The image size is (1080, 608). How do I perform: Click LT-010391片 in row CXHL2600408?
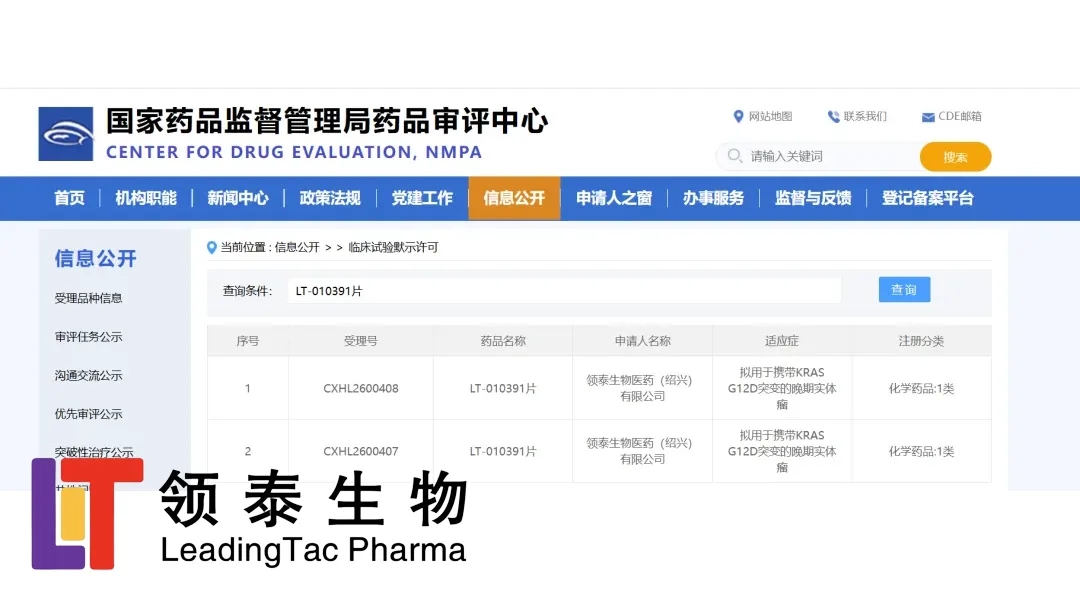503,388
